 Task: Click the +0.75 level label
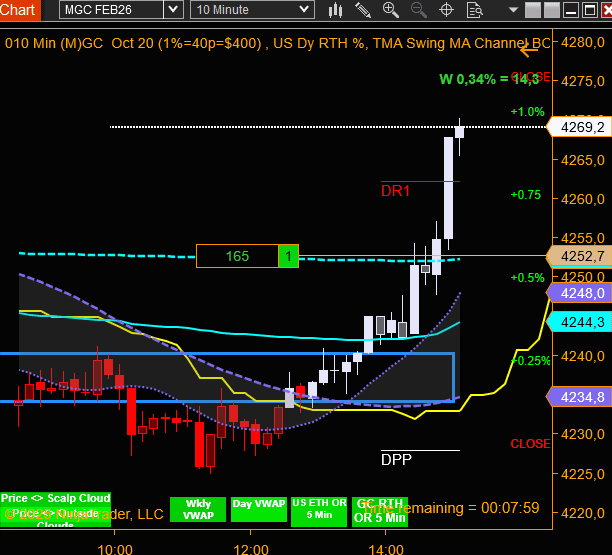(526, 195)
